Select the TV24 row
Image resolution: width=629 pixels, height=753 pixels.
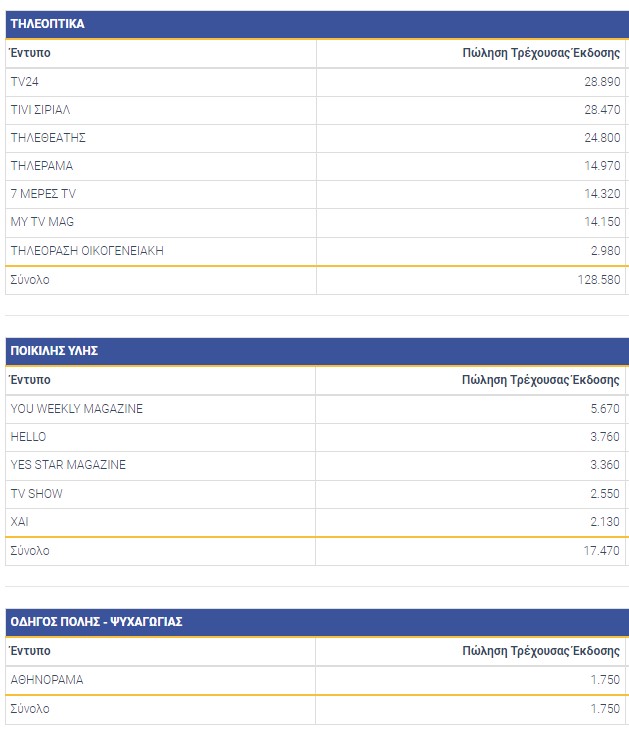24,81
